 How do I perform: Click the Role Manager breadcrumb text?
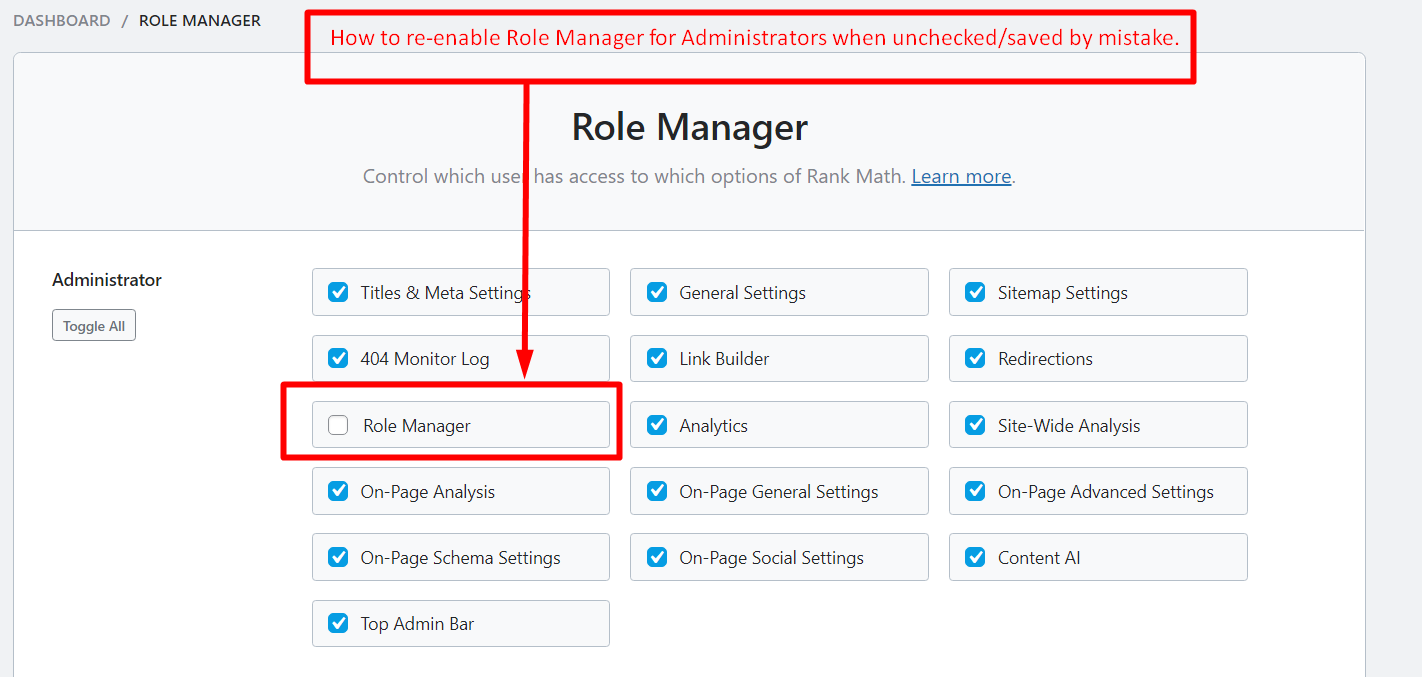(200, 20)
